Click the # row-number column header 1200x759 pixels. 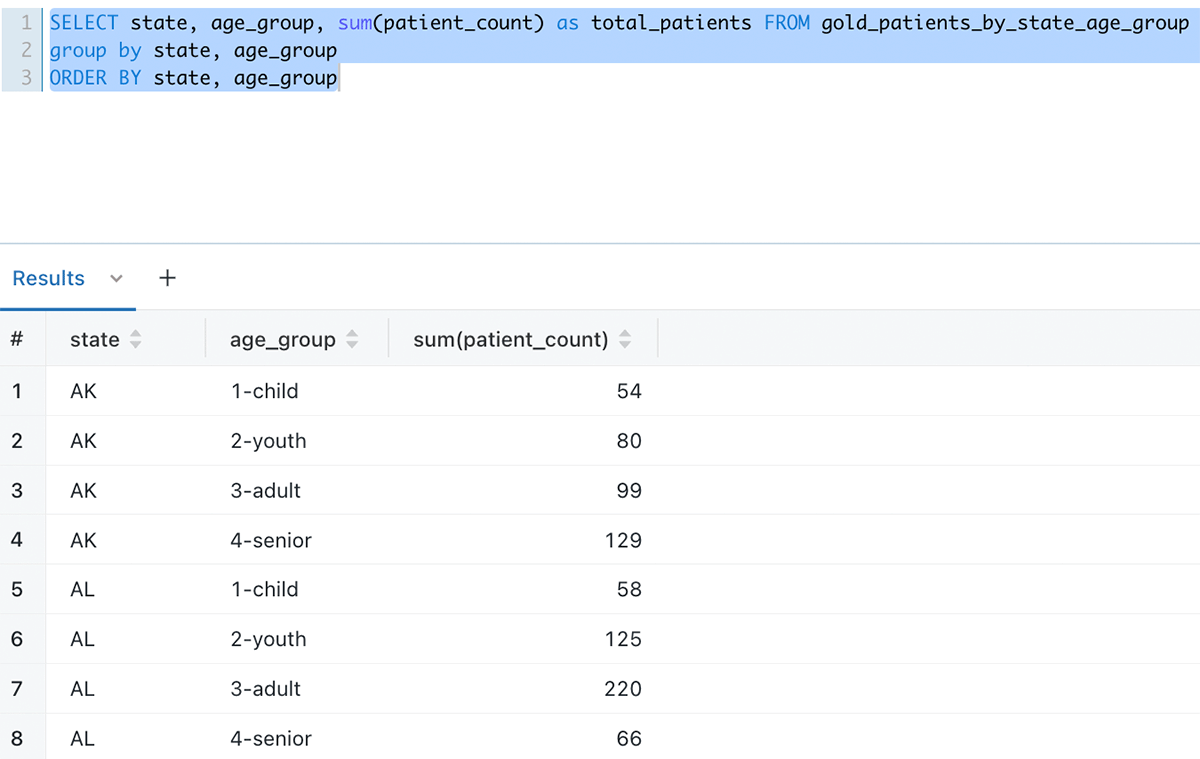point(16,339)
